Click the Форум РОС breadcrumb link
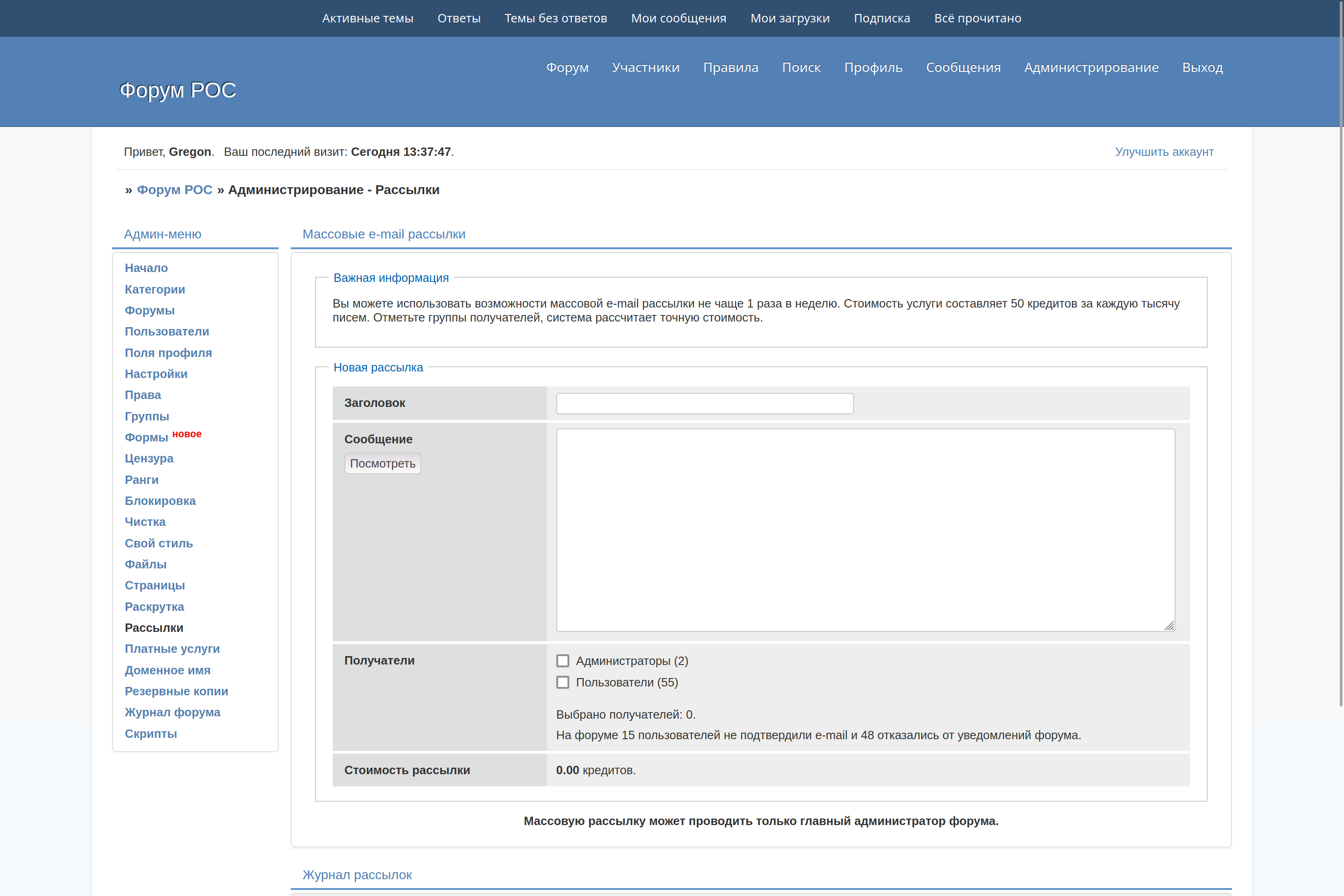 click(x=174, y=190)
